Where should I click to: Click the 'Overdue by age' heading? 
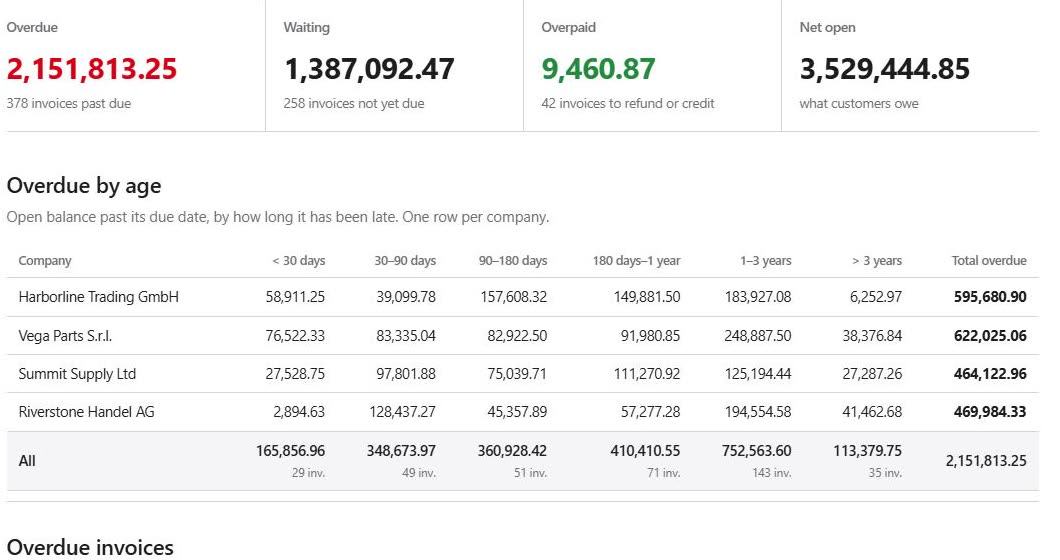tap(84, 186)
